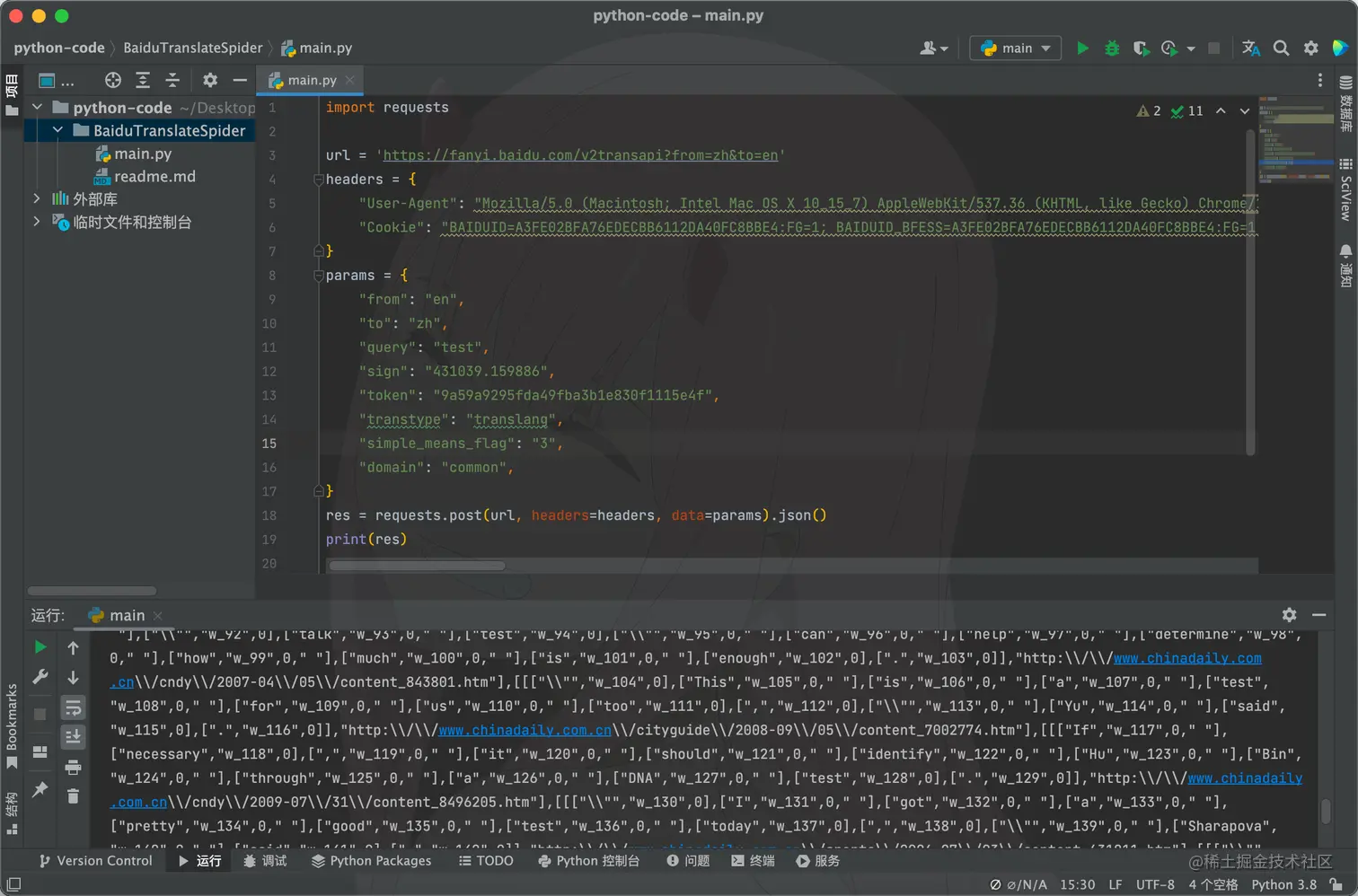This screenshot has width=1358, height=896.
Task: Open TODO tool window
Action: (x=486, y=860)
